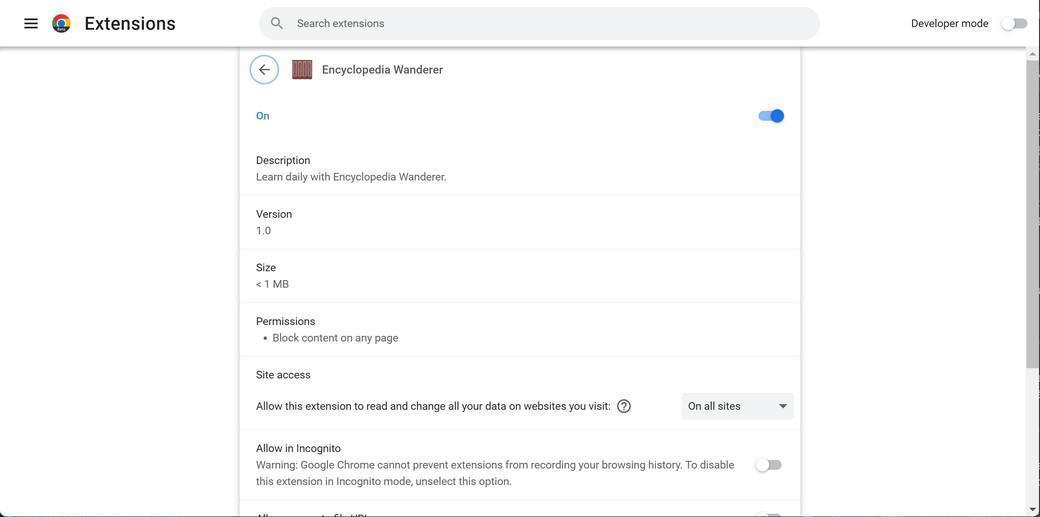The image size is (1040, 517).
Task: Type in Search extensions field
Action: click(550, 23)
